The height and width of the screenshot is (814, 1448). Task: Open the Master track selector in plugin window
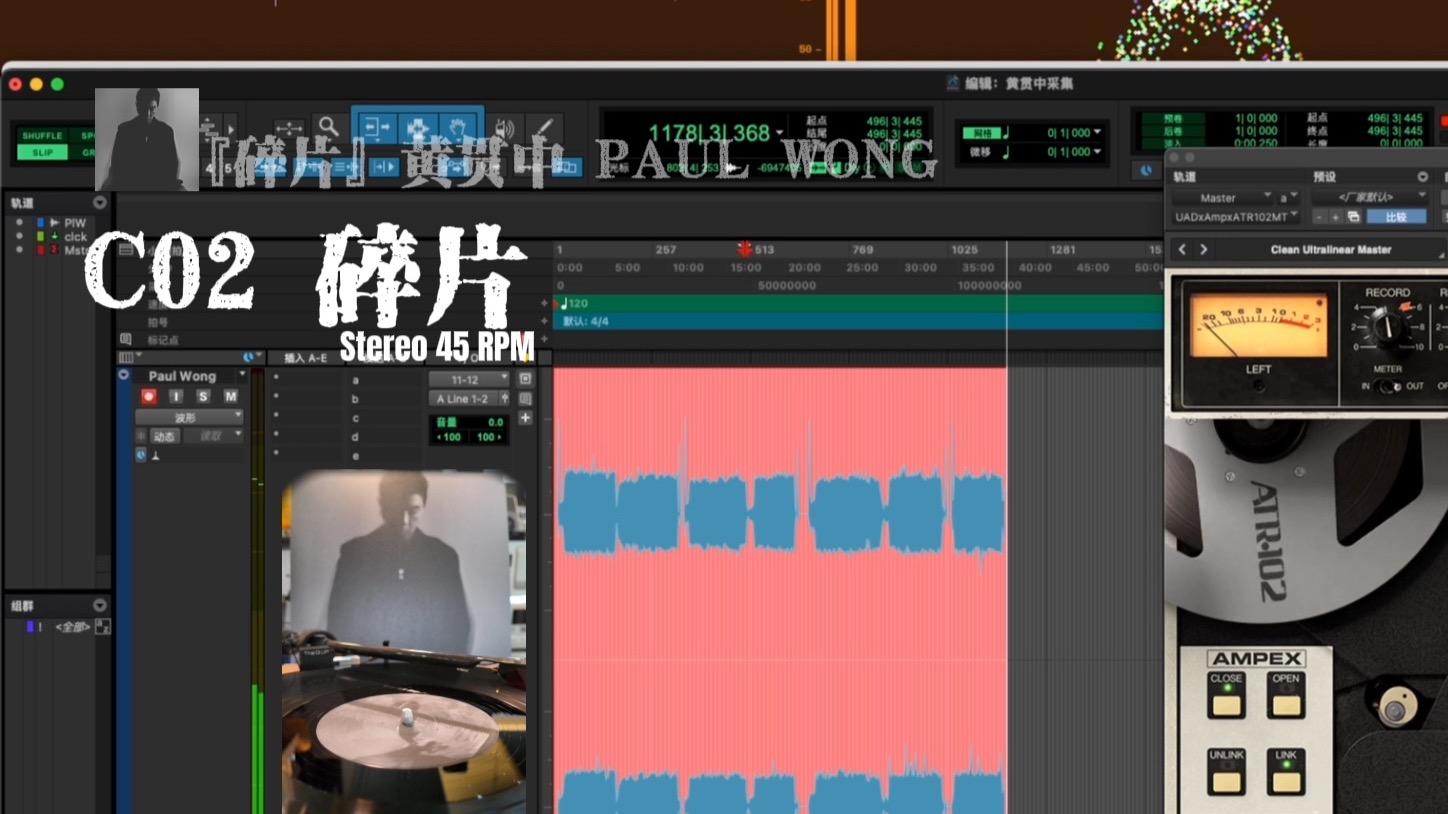coord(1222,198)
